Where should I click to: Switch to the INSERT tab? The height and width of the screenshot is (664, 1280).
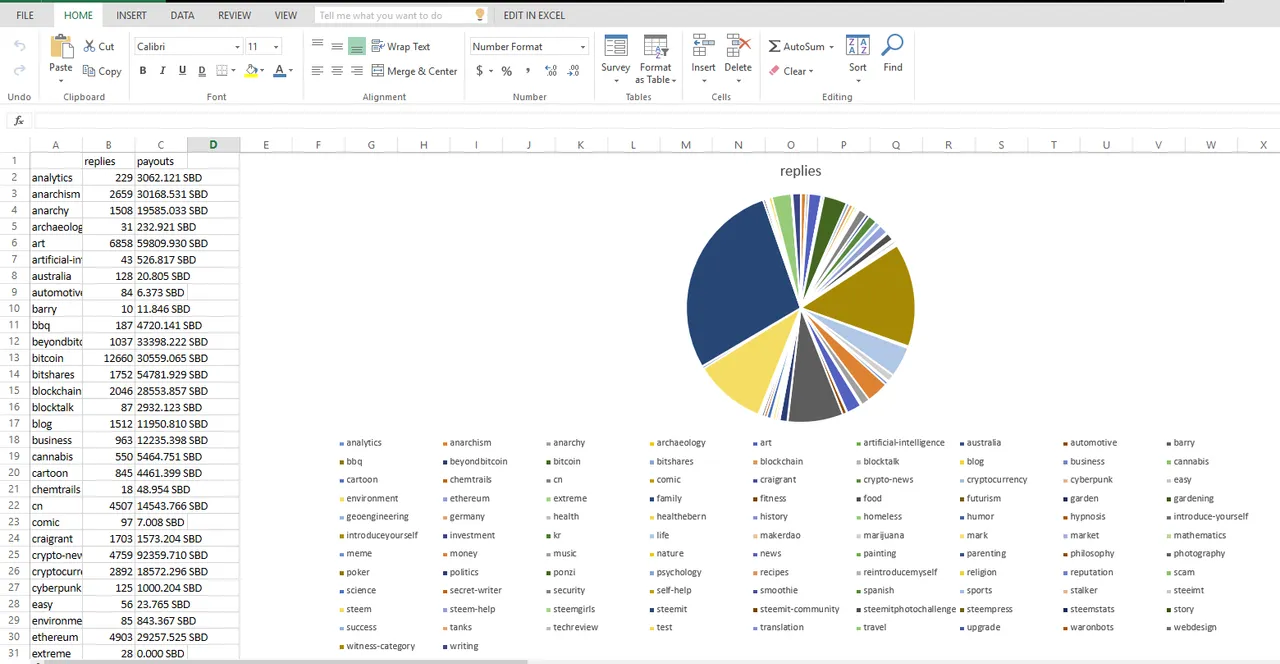click(131, 15)
